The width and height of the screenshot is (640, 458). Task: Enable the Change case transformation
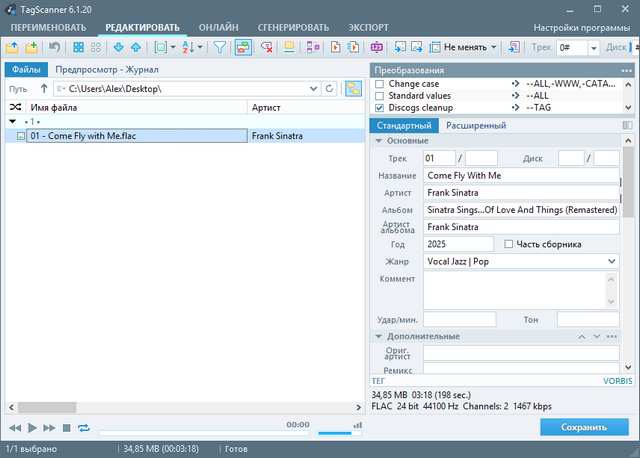[x=379, y=84]
